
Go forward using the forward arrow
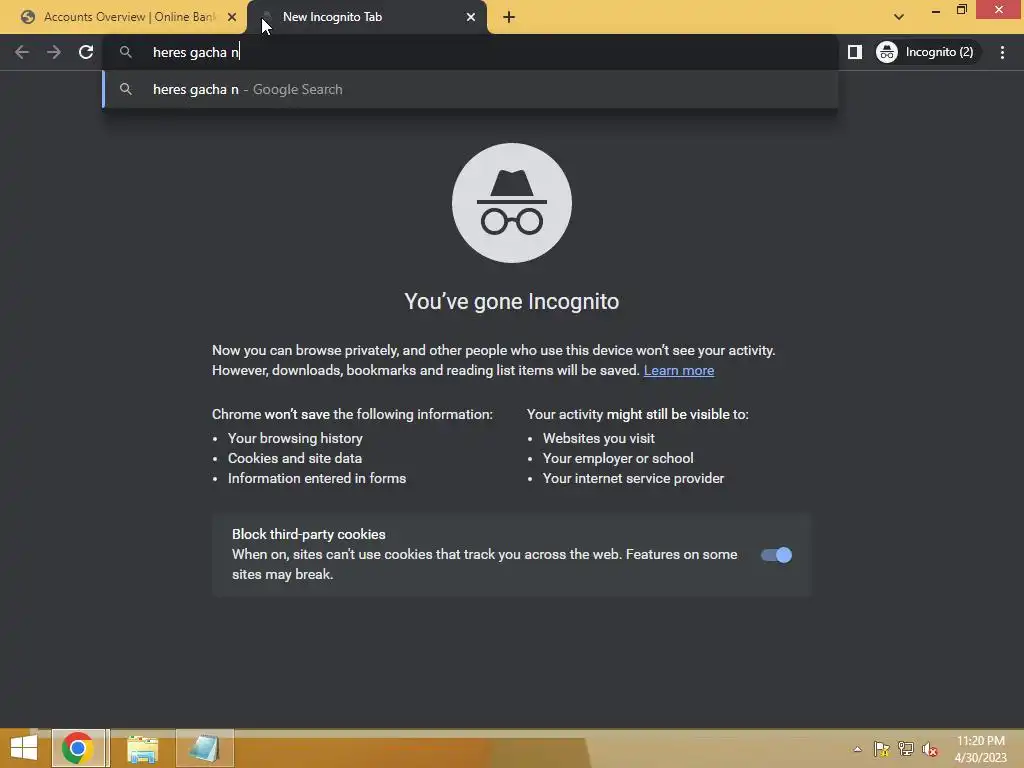coord(54,52)
